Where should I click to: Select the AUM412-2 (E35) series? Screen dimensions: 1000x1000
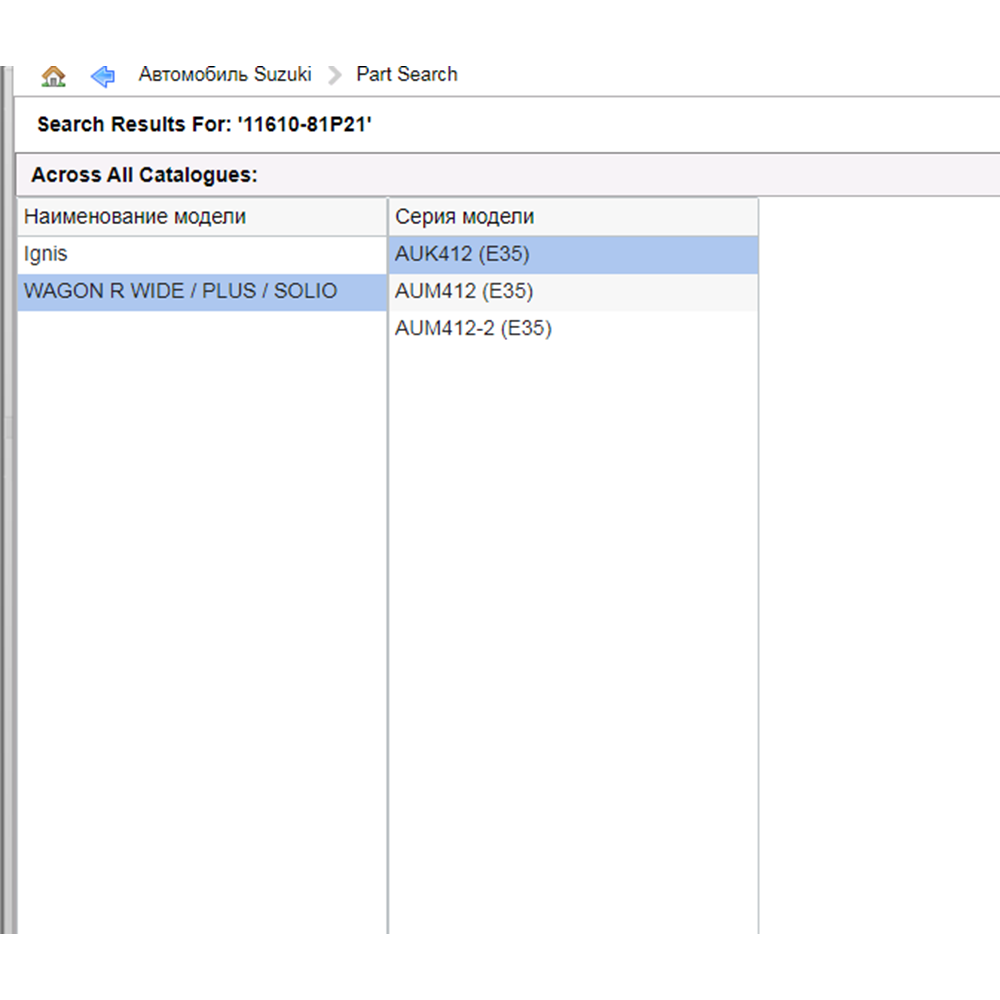point(573,328)
